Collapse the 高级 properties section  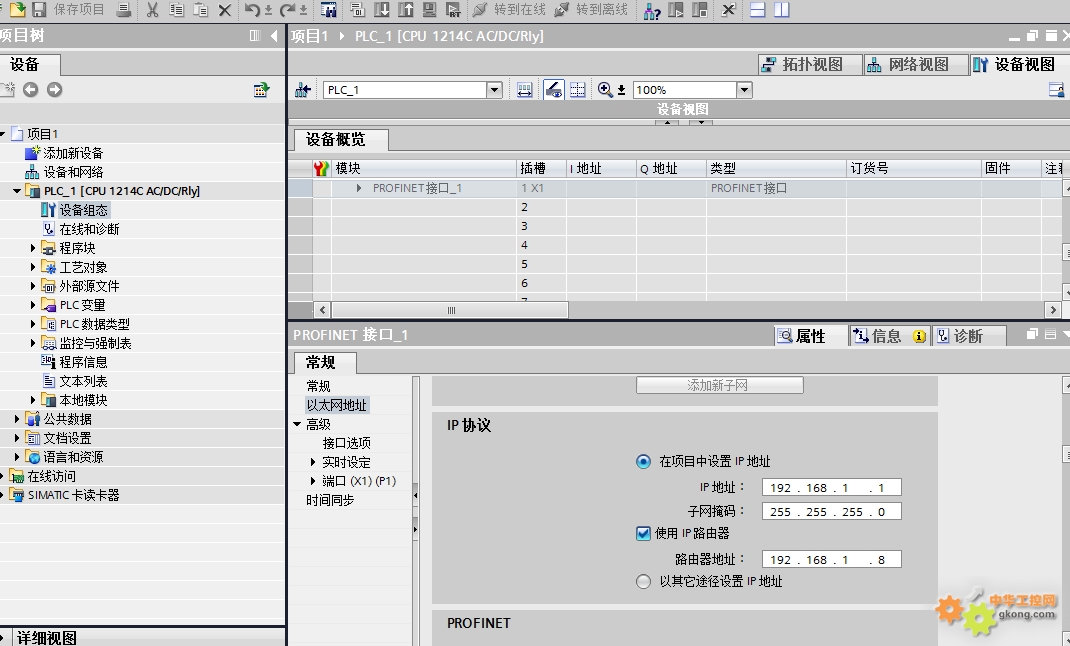coord(298,424)
